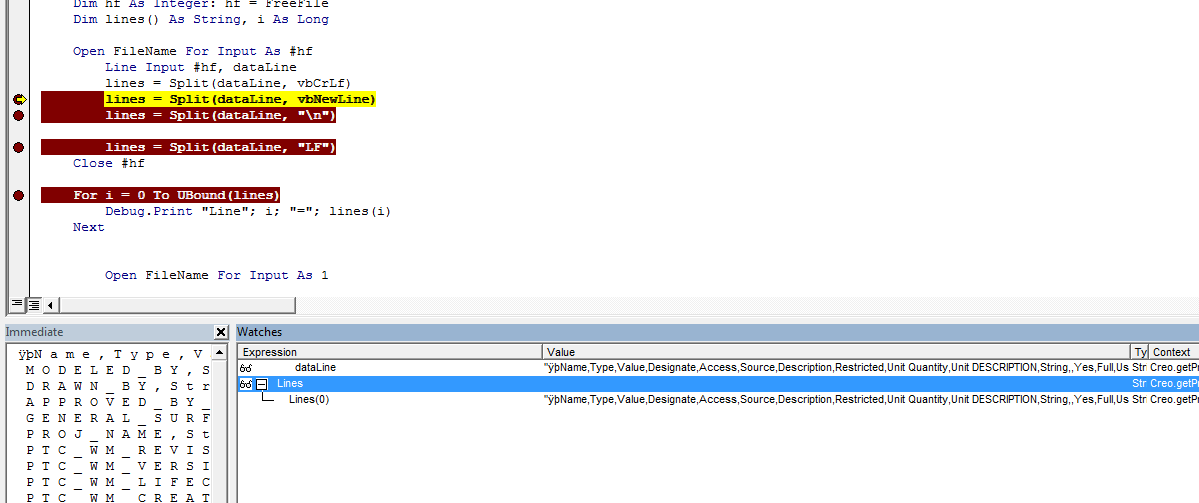
Task: Click the glasses icon of dataLine watch
Action: click(246, 368)
